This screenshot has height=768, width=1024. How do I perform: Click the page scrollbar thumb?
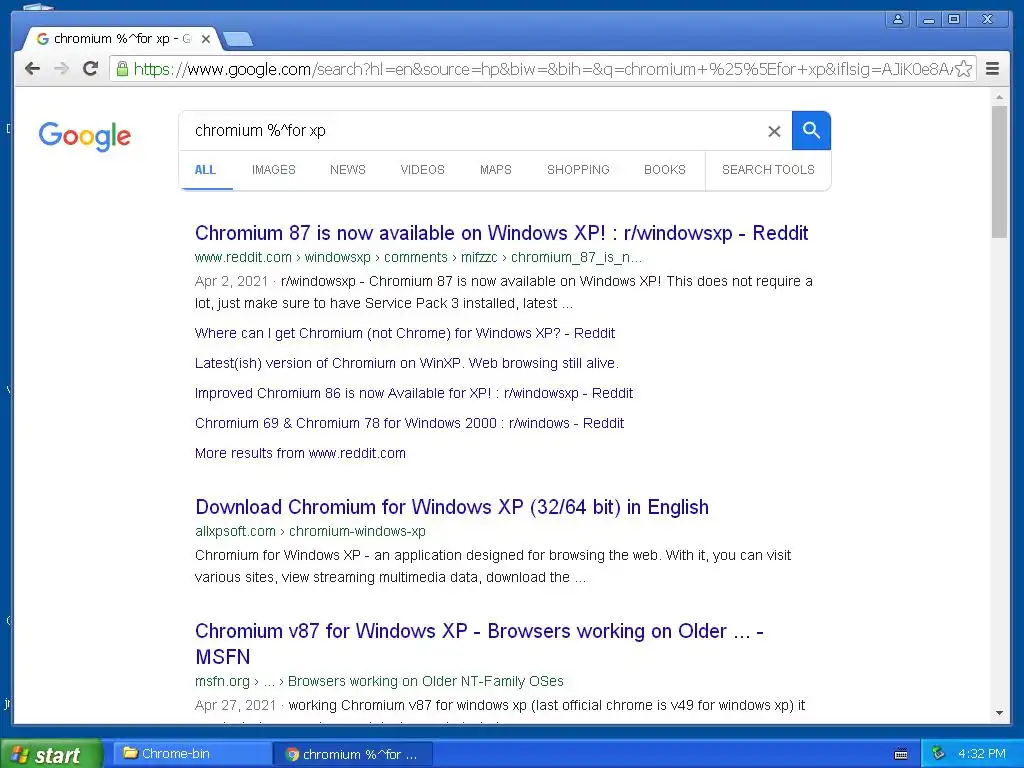[999, 171]
